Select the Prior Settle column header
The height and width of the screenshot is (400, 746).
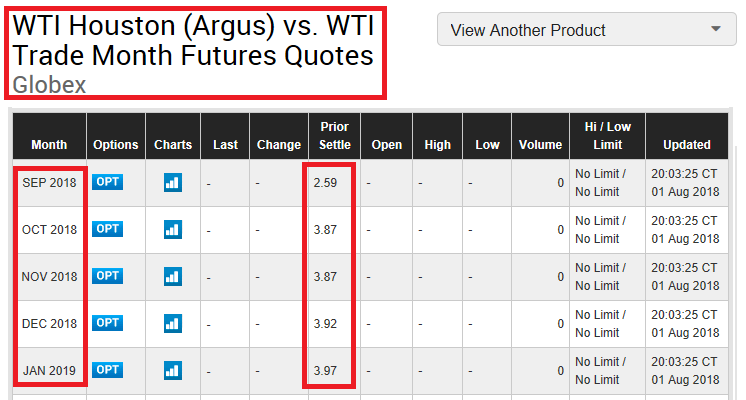coord(334,136)
